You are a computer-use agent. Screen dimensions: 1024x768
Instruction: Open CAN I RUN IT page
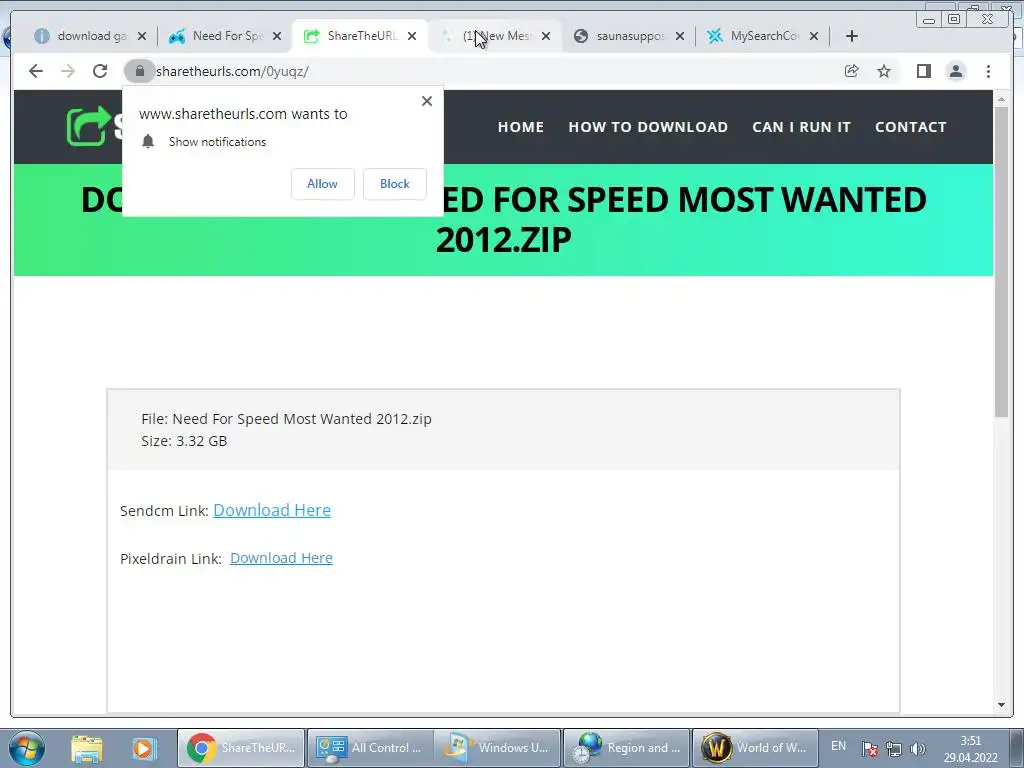(801, 127)
